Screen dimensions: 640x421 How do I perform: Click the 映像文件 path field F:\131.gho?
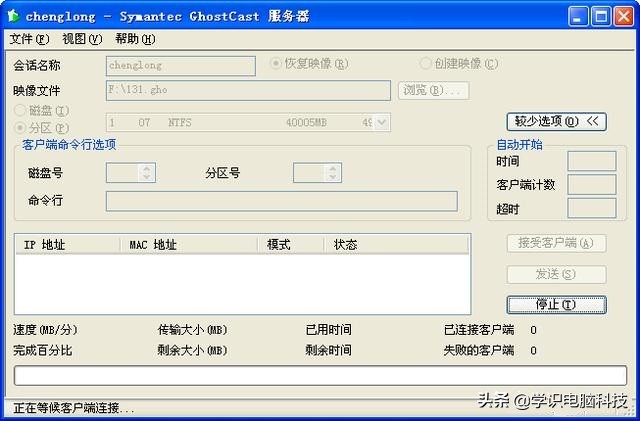pos(248,90)
